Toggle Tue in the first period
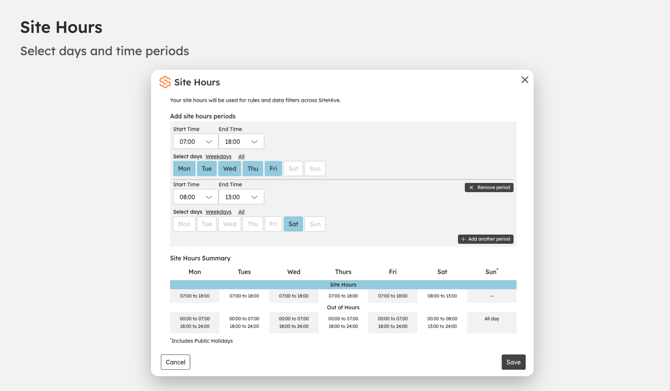This screenshot has height=391, width=670. pos(207,168)
